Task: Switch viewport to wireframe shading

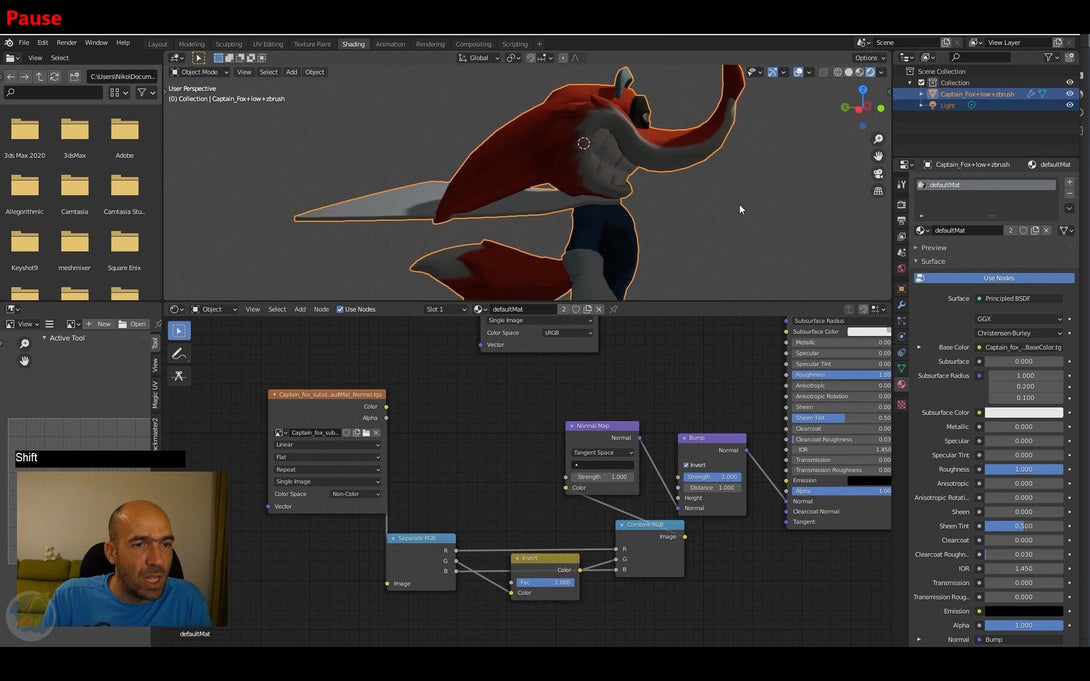Action: [838, 72]
